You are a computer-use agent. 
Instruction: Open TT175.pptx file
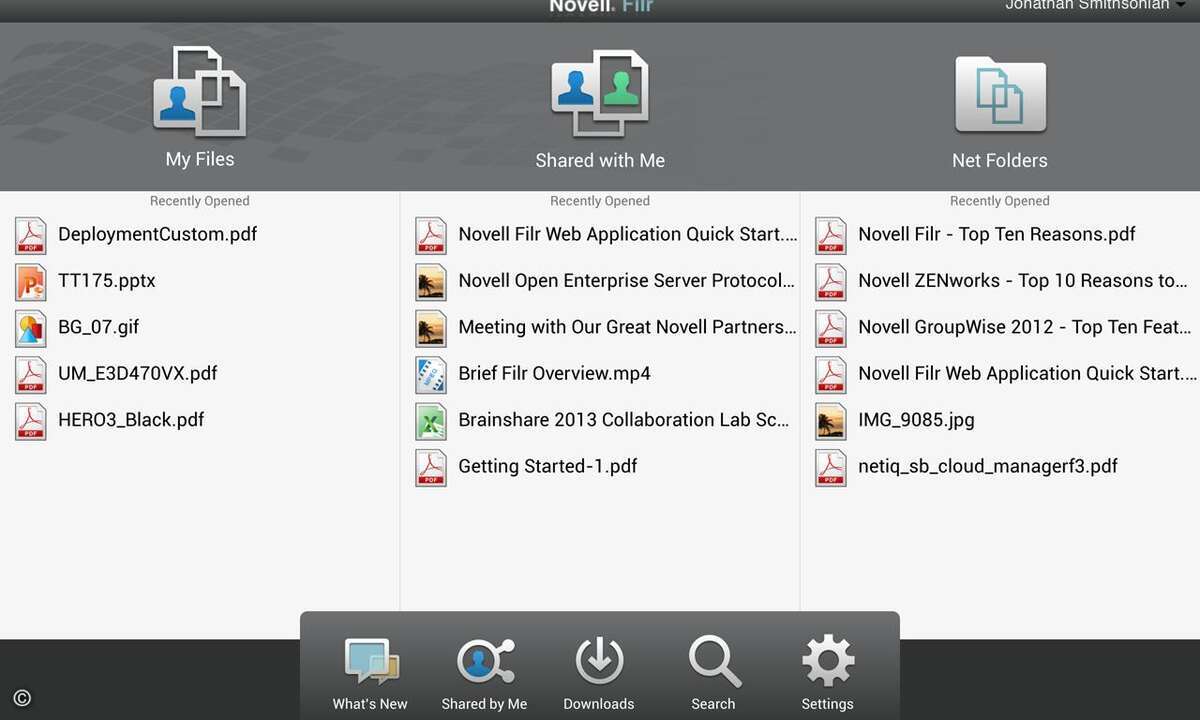coord(107,281)
